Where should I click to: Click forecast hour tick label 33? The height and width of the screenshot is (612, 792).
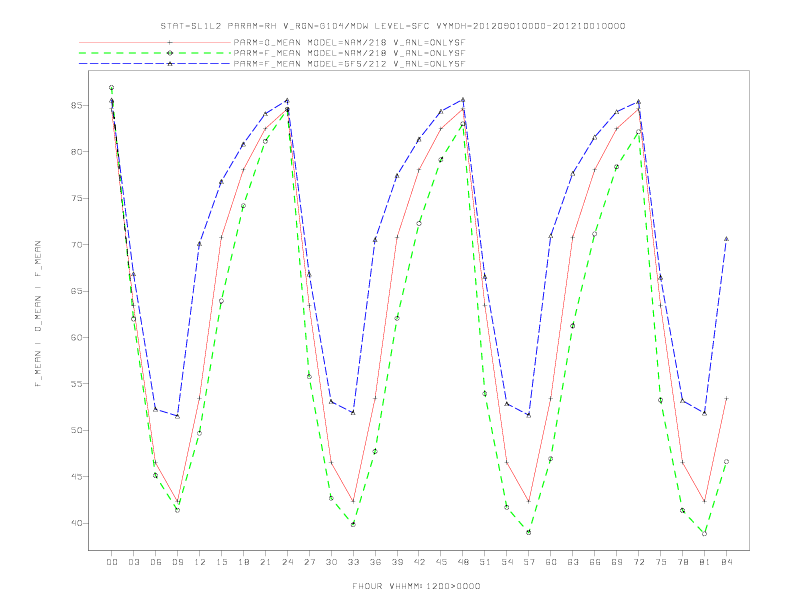tap(354, 562)
